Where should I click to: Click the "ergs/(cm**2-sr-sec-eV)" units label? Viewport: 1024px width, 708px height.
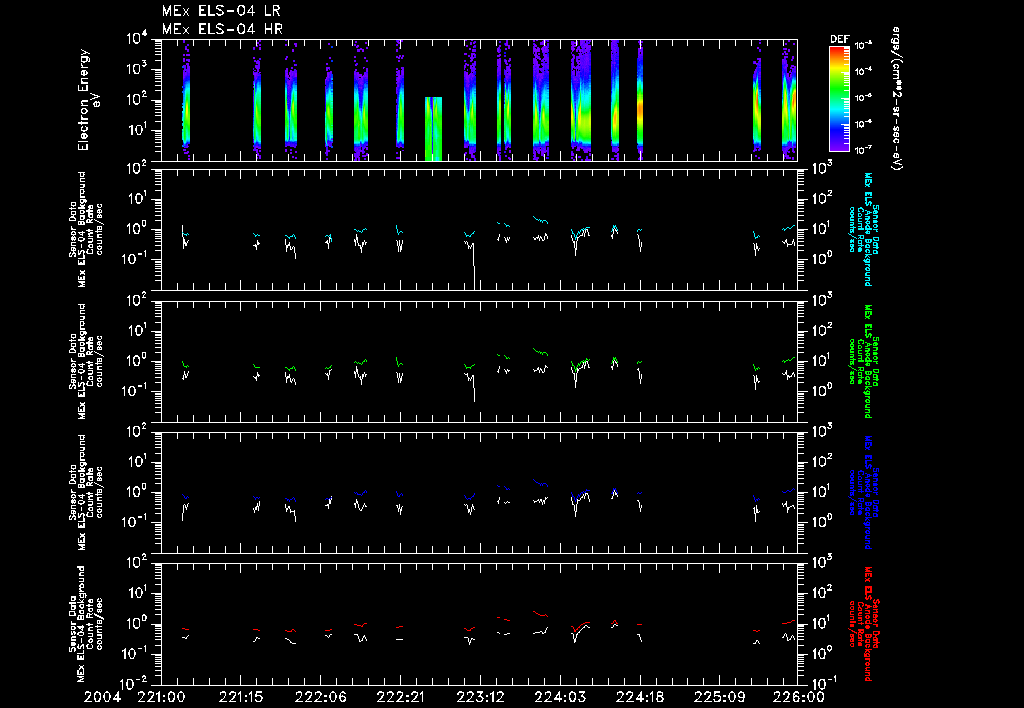pos(897,99)
